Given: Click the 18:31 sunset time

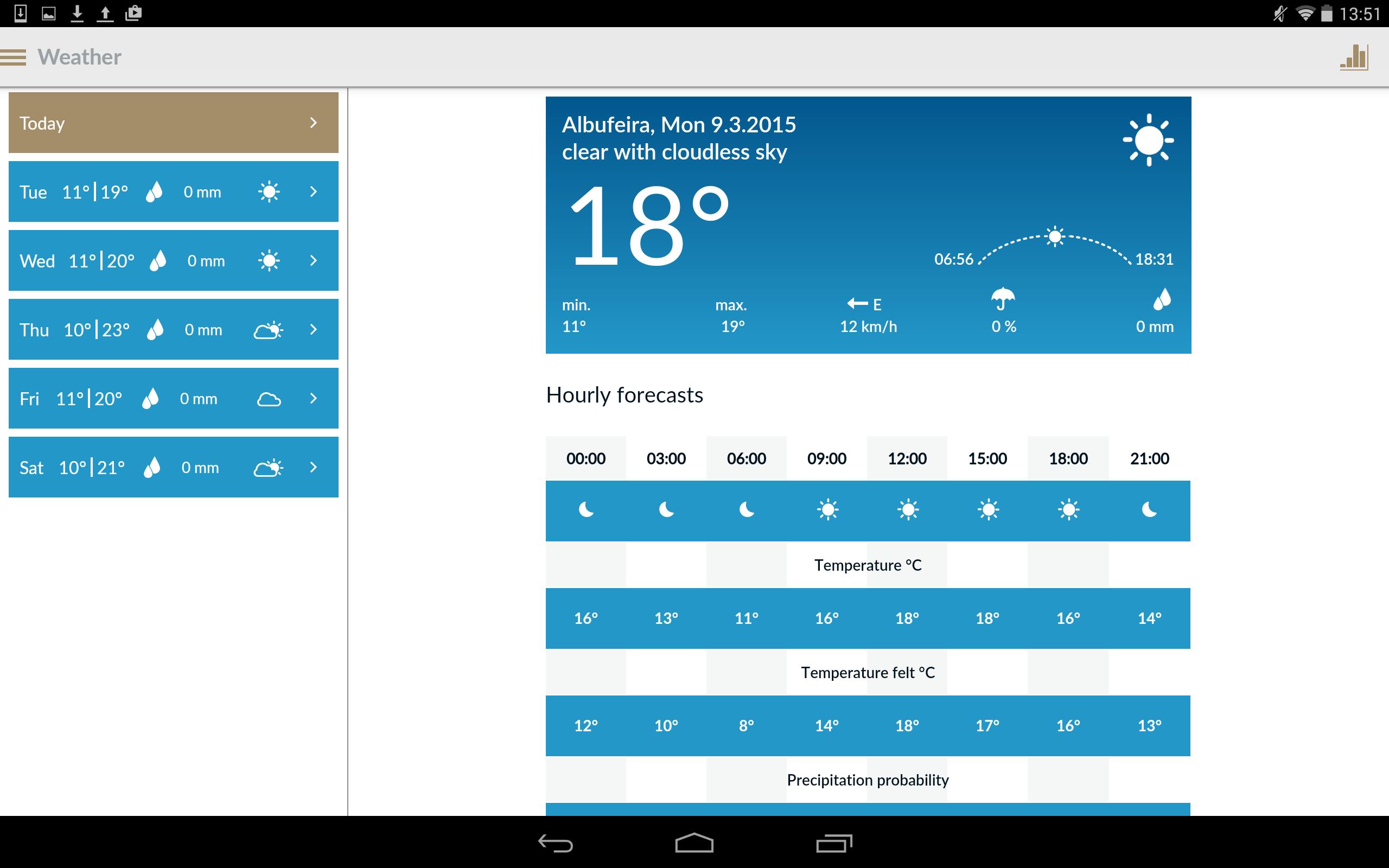Looking at the screenshot, I should point(1154,259).
